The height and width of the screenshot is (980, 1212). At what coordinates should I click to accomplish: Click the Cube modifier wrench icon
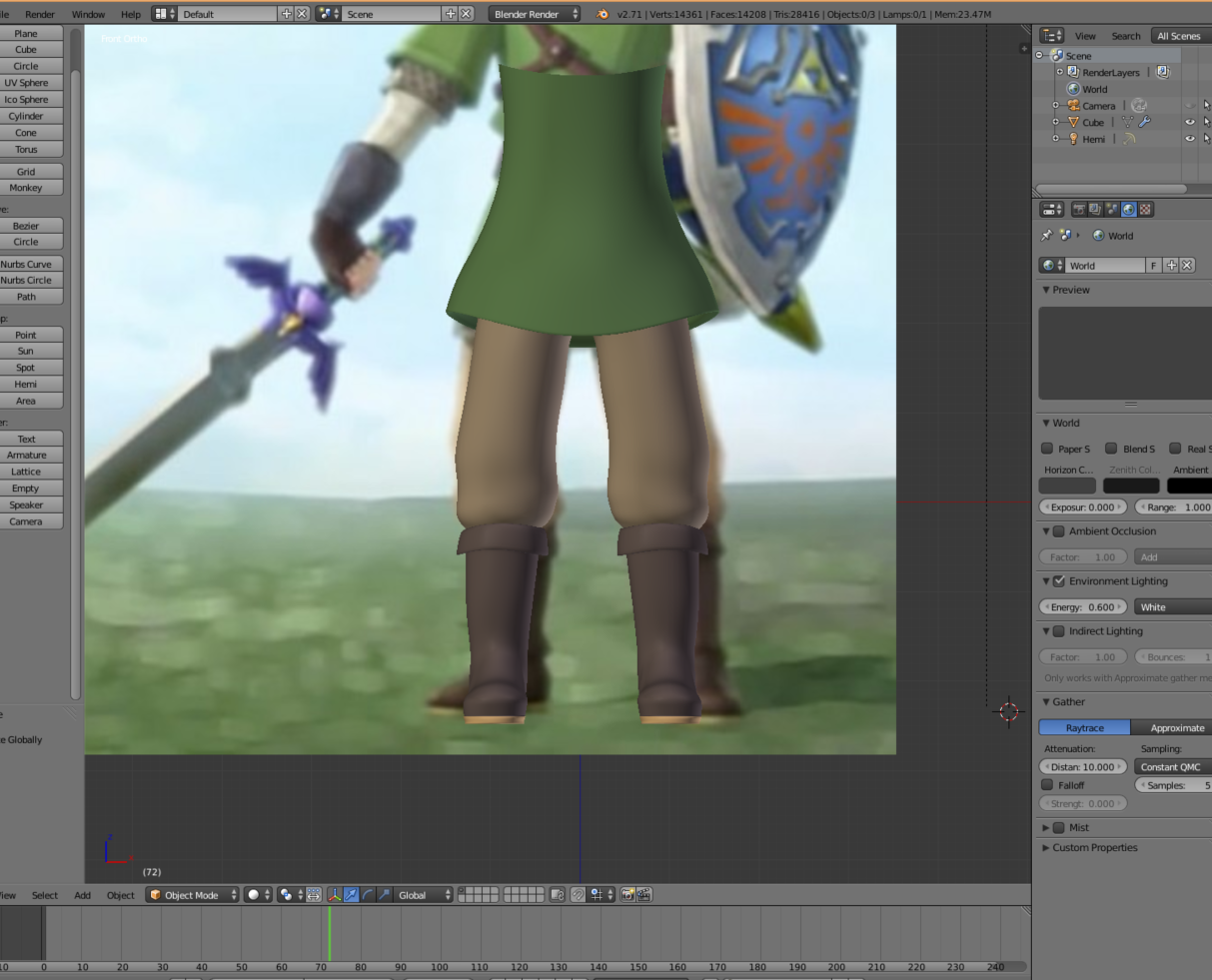pos(1144,122)
